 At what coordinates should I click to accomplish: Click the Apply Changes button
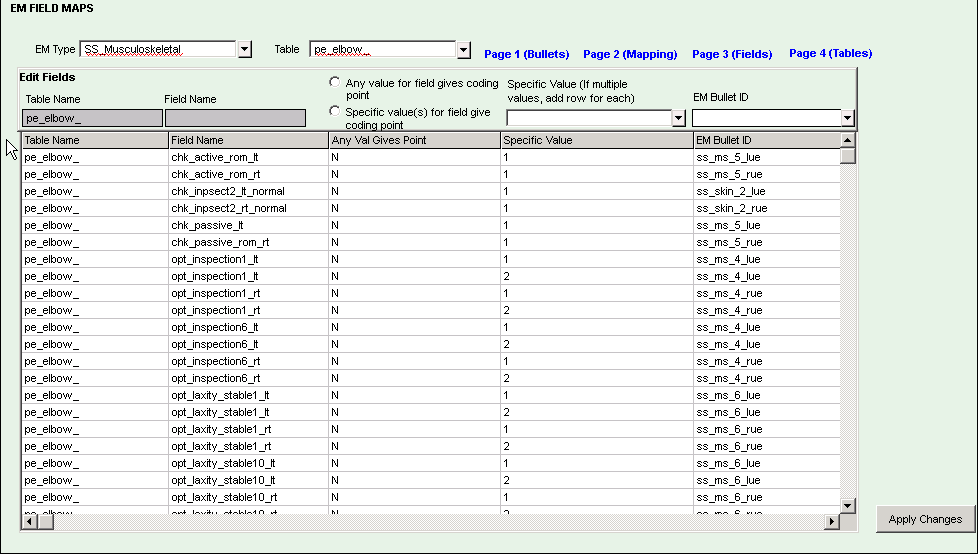[925, 519]
